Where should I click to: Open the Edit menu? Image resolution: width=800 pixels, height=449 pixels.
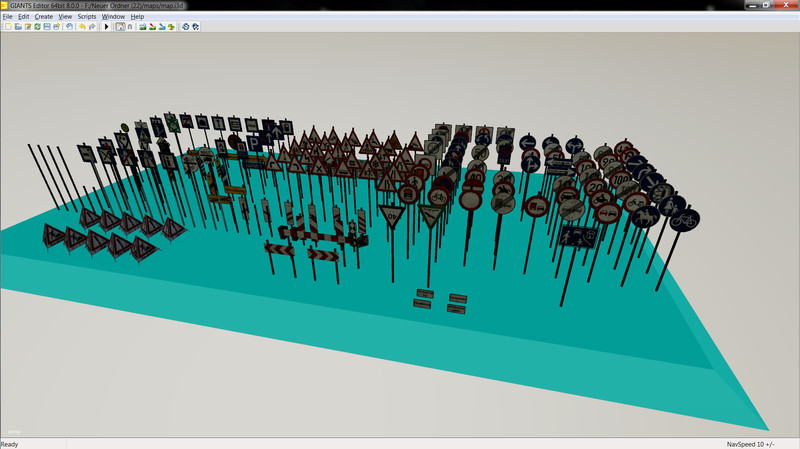pyautogui.click(x=23, y=17)
